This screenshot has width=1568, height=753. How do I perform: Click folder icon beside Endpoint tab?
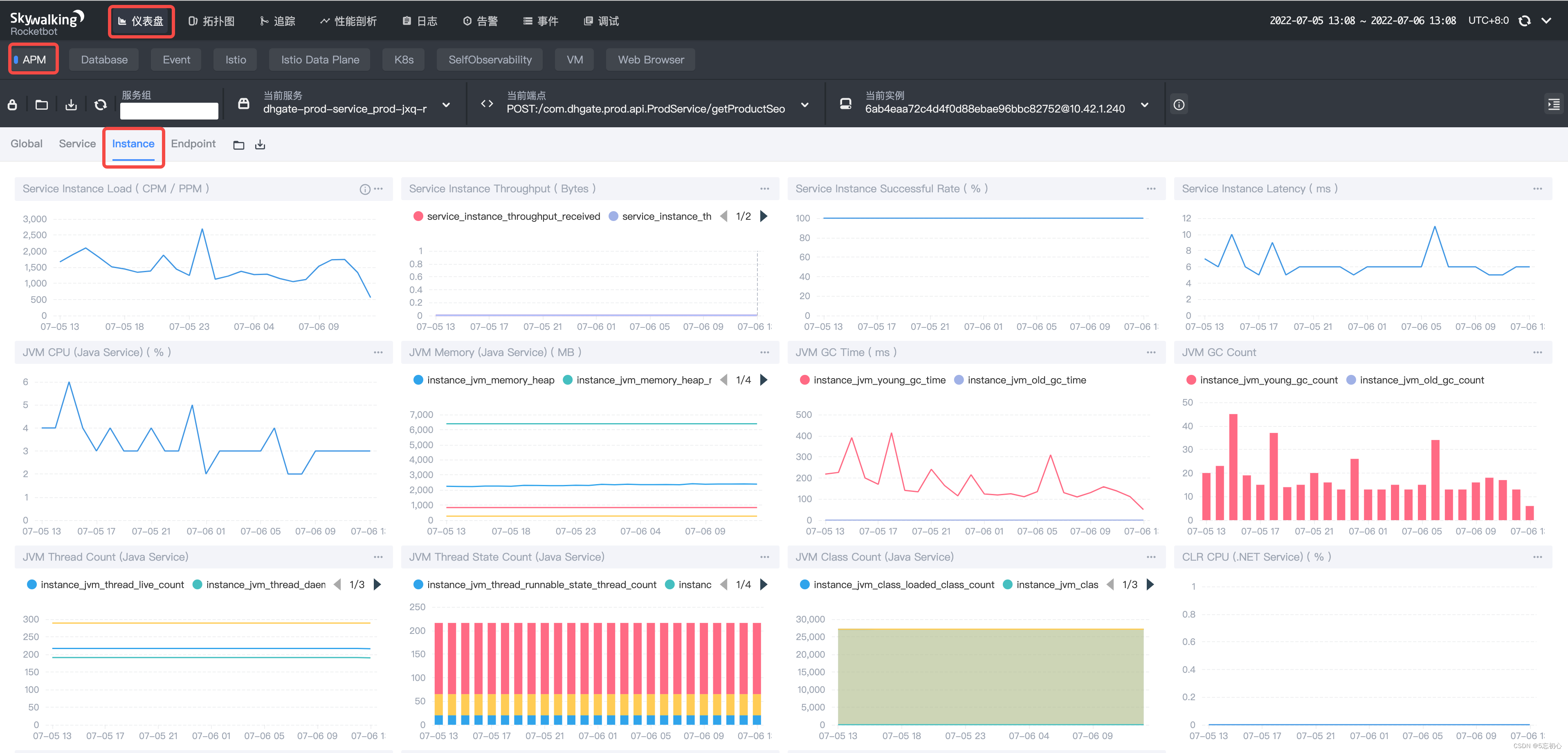(x=238, y=145)
